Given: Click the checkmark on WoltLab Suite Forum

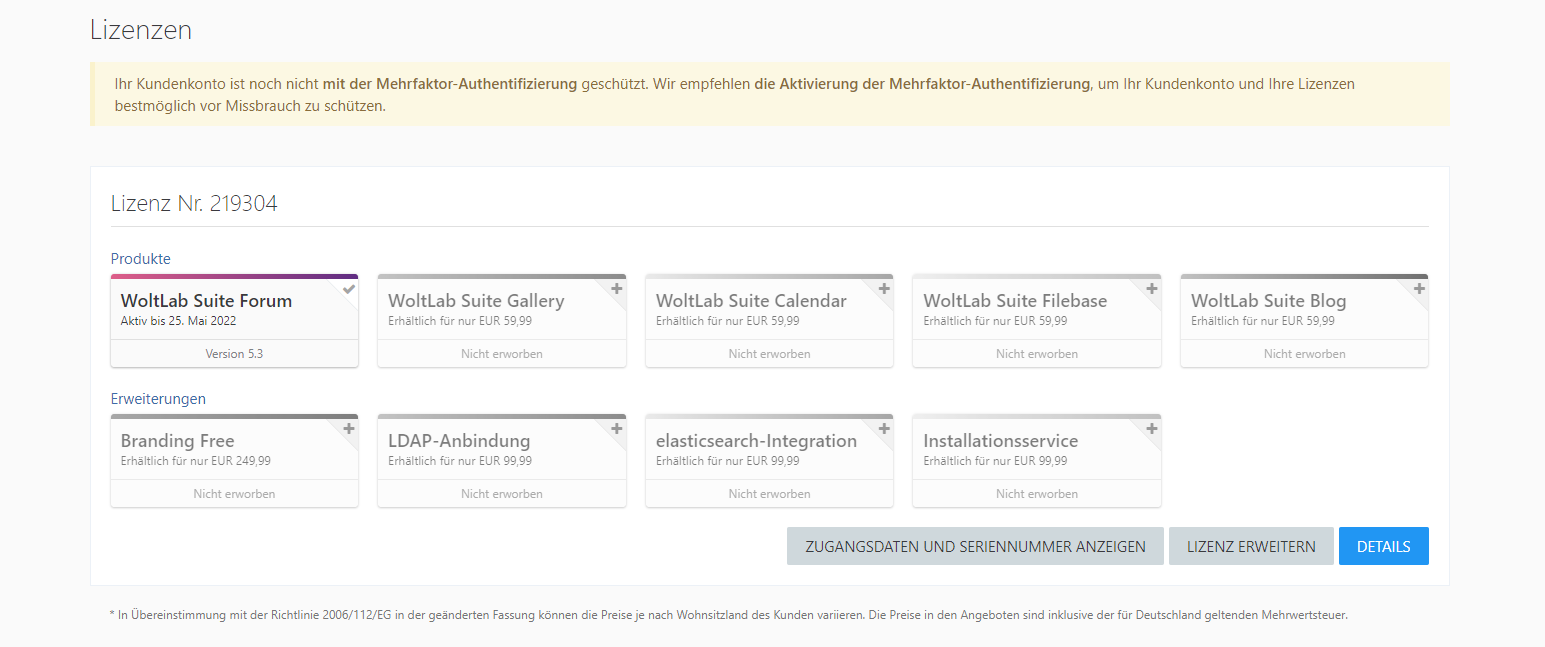Looking at the screenshot, I should (348, 289).
